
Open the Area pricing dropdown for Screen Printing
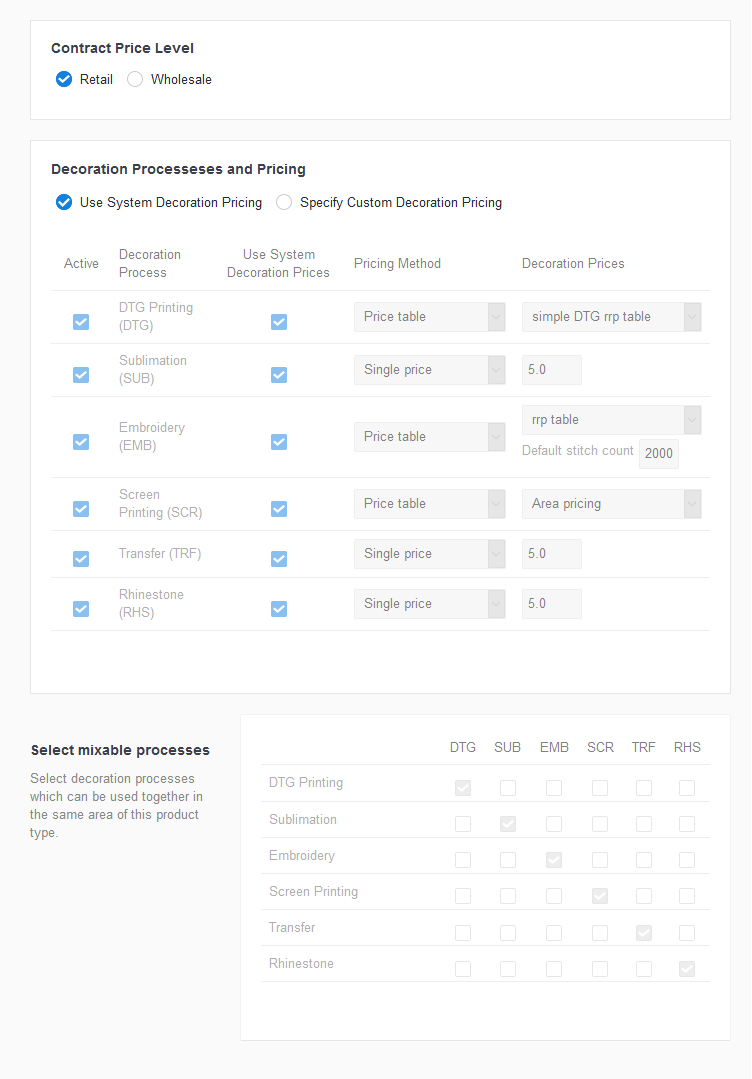(x=611, y=503)
